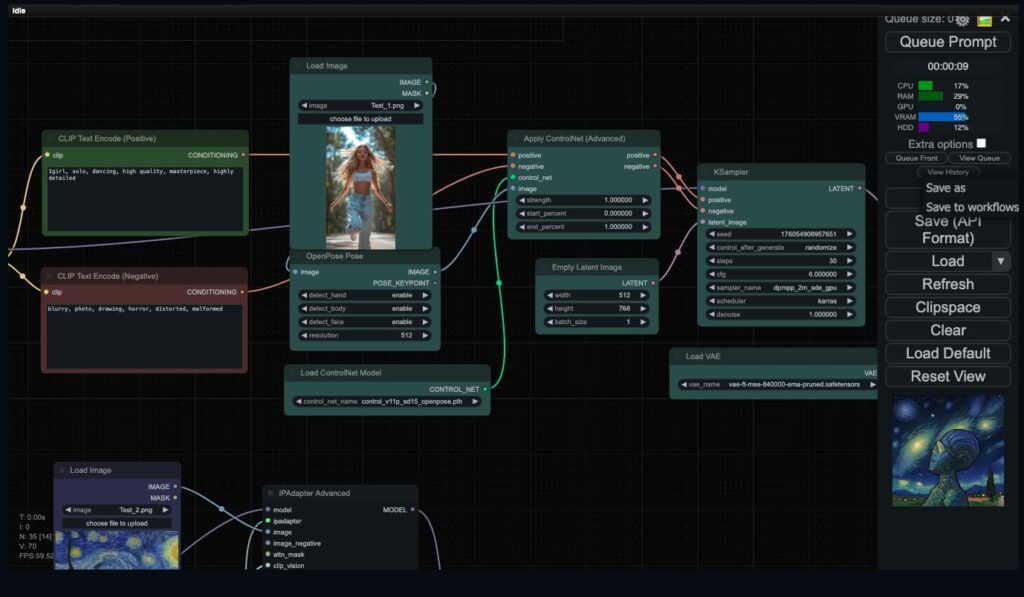Collapse the OpenPose Pose node
Screen dimensions: 1024x597
[298, 256]
